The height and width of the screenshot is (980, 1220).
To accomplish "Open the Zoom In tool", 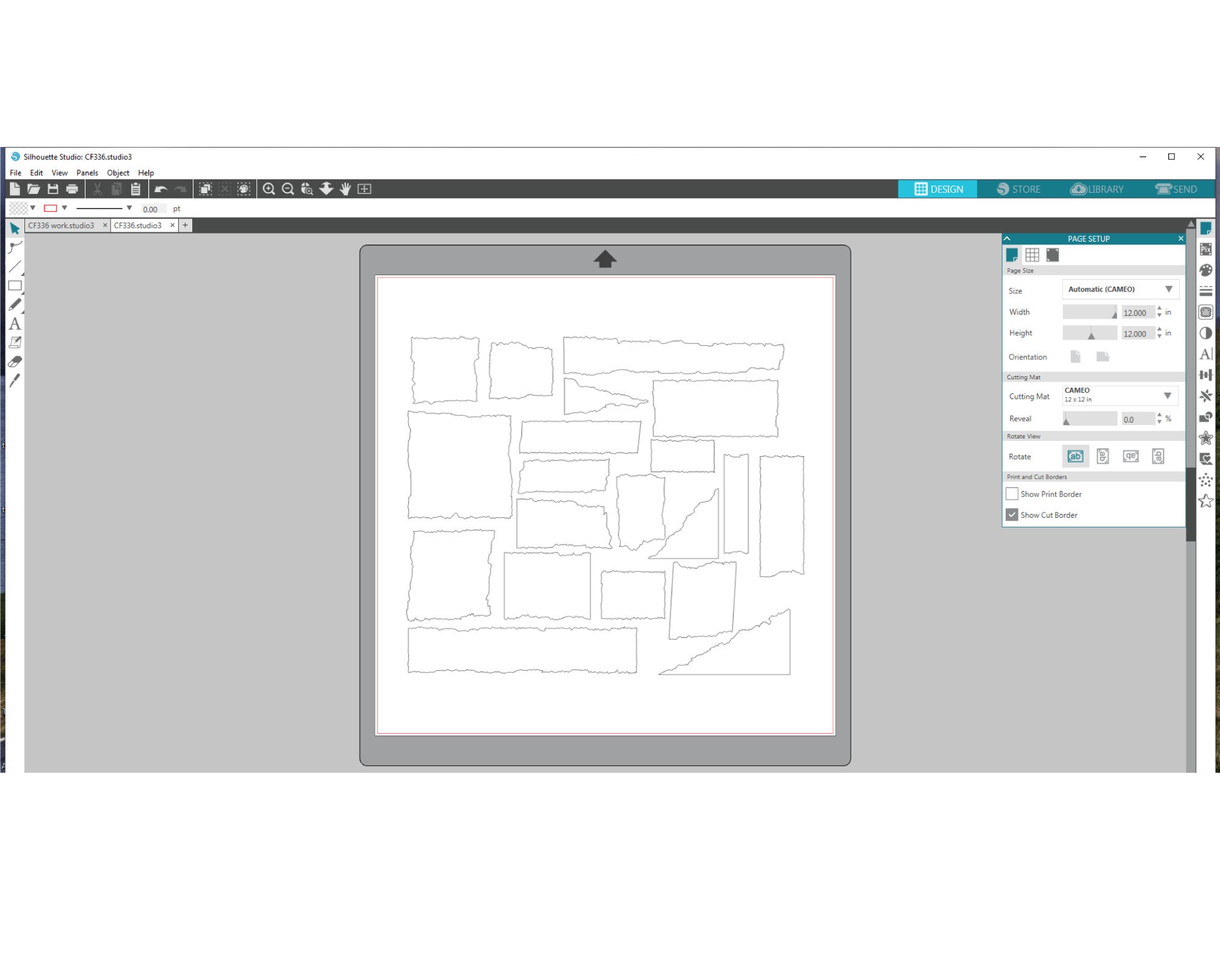I will tap(268, 189).
